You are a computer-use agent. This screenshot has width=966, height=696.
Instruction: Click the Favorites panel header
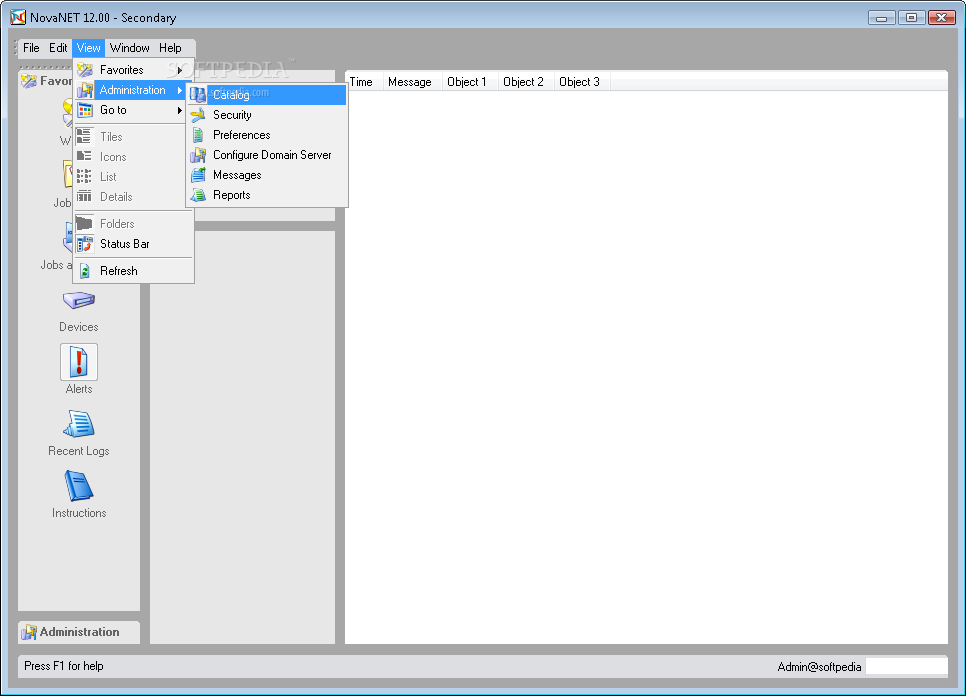(x=46, y=81)
